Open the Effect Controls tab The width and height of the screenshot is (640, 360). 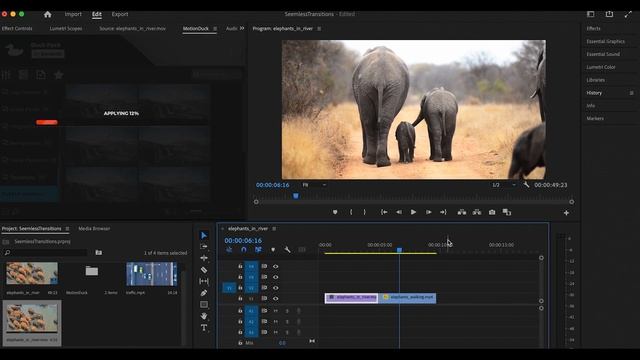[17, 29]
